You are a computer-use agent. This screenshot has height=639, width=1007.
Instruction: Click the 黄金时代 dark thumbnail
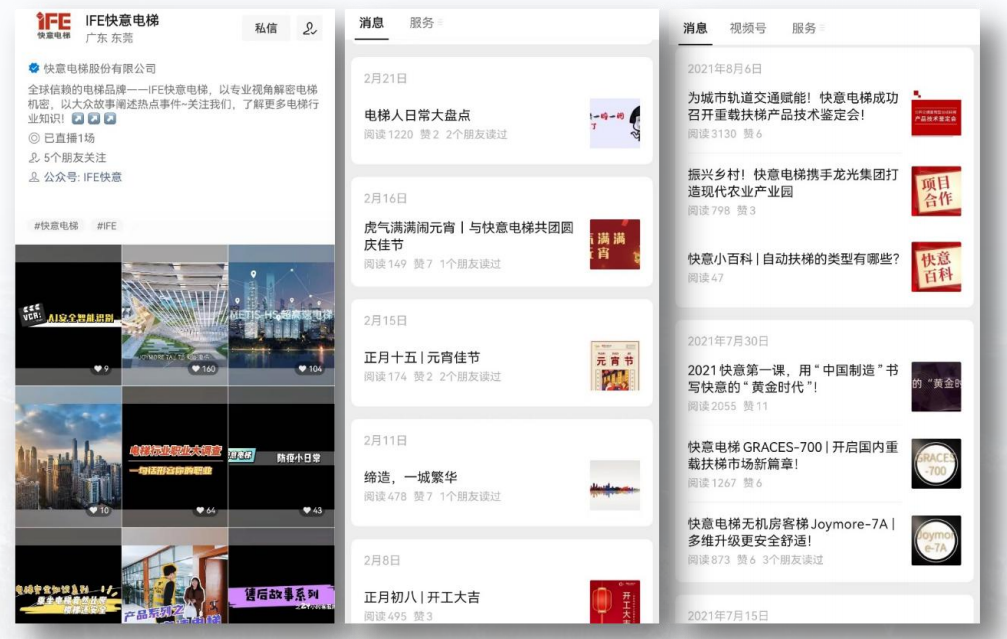tap(936, 387)
